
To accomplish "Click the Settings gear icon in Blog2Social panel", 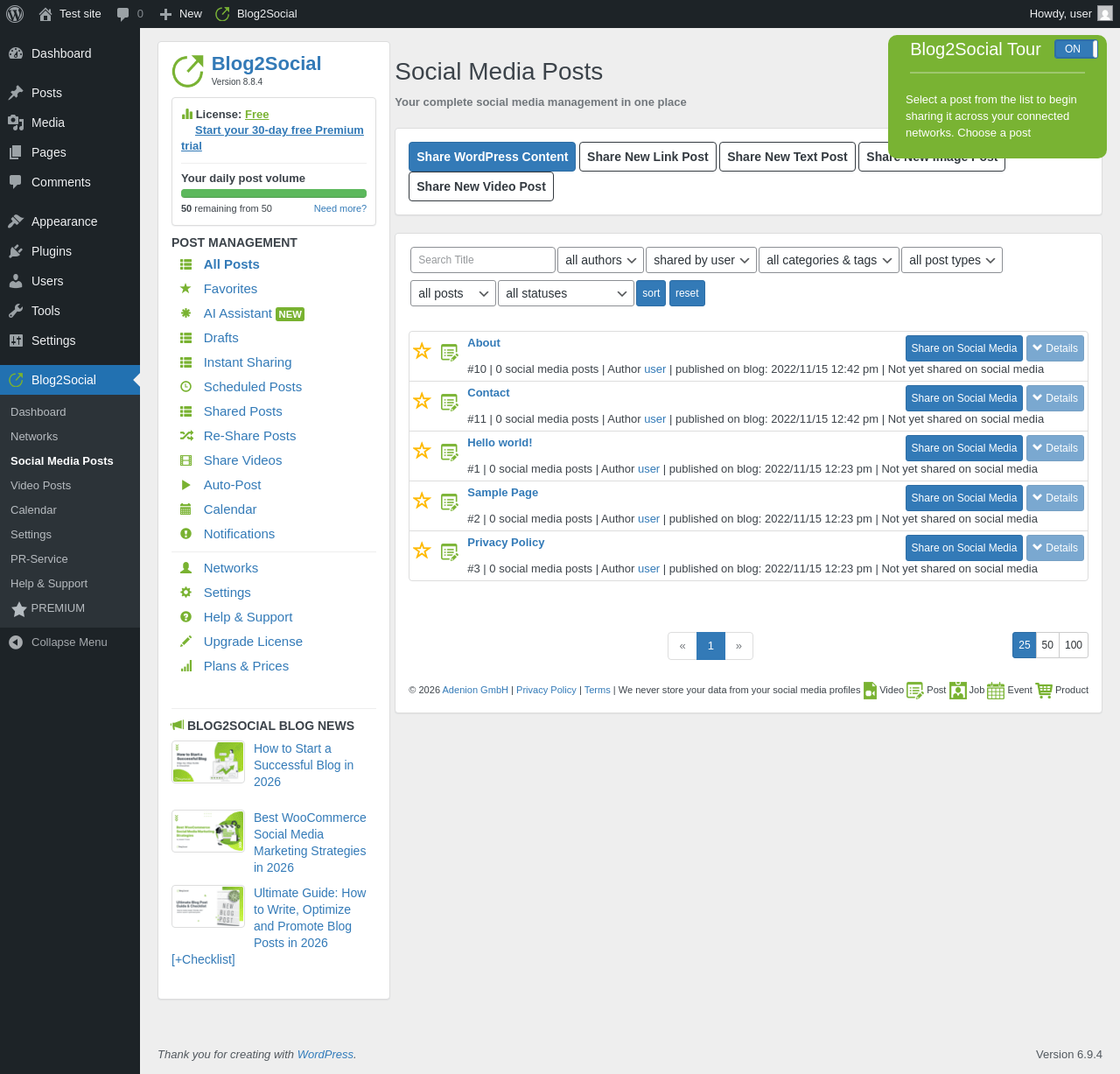I will click(x=185, y=593).
